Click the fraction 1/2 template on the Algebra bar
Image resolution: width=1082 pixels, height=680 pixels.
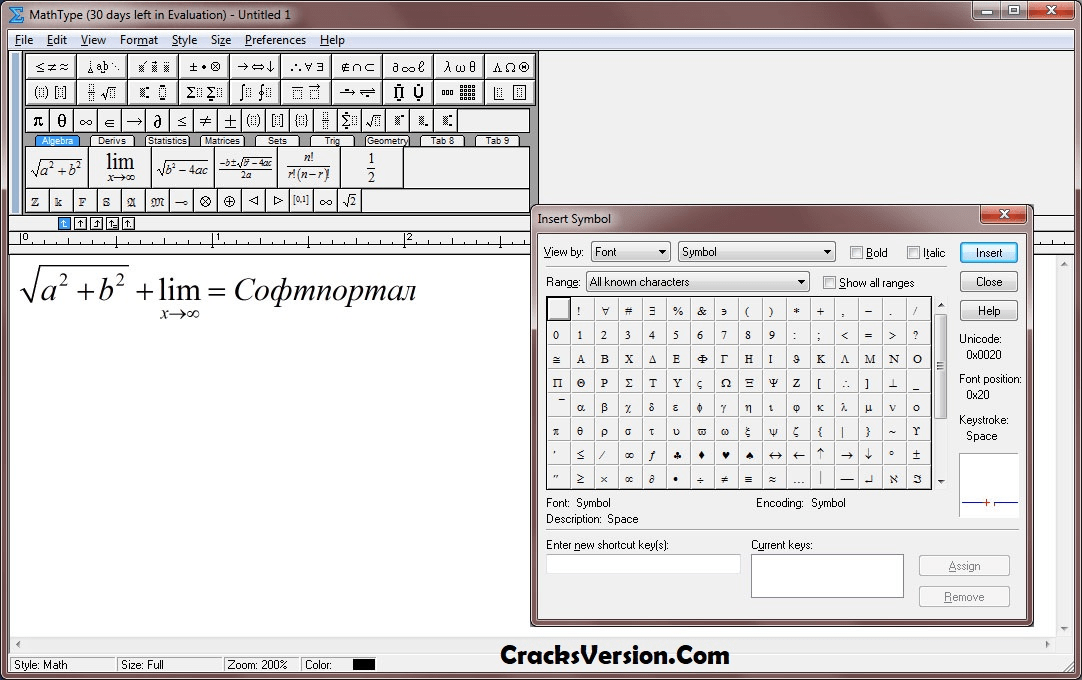[372, 166]
